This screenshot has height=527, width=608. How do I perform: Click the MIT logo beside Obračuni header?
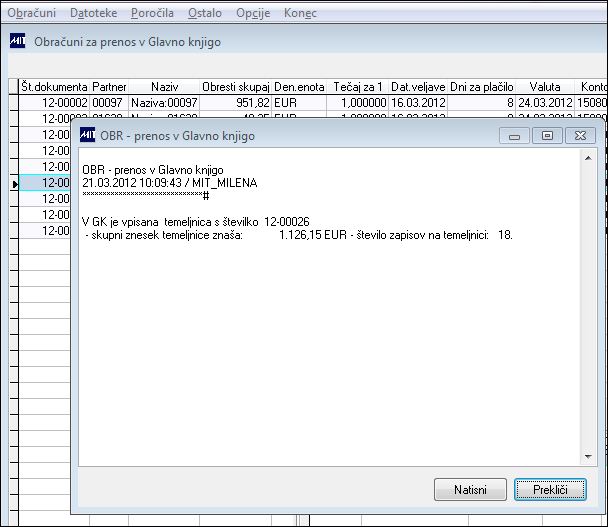(17, 41)
